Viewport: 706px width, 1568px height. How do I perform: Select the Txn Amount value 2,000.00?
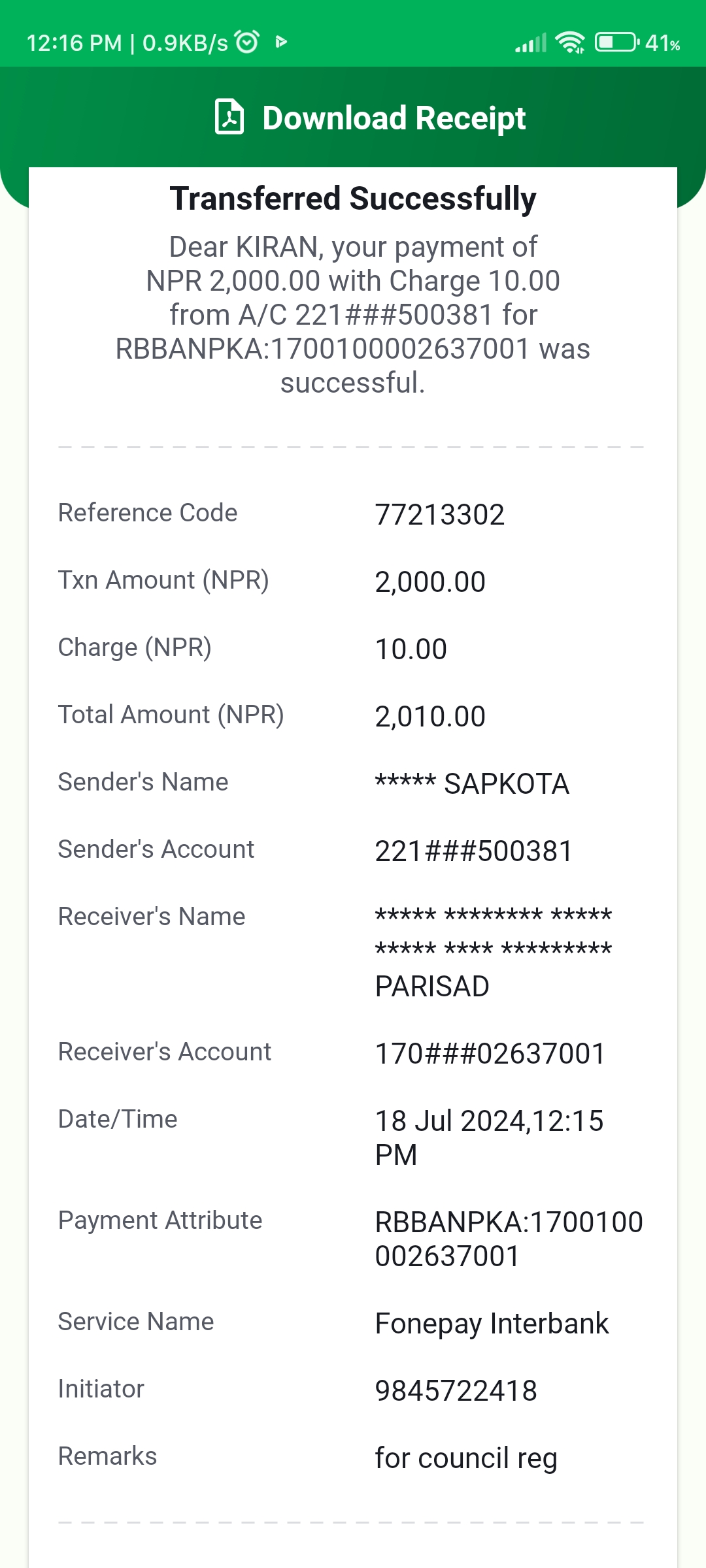coord(430,582)
